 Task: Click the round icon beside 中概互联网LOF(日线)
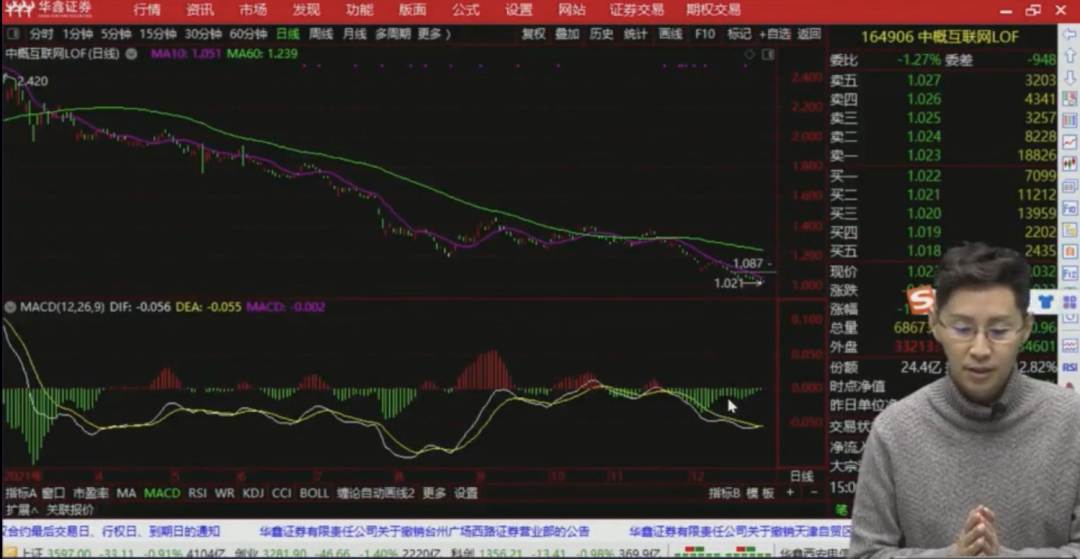click(131, 54)
